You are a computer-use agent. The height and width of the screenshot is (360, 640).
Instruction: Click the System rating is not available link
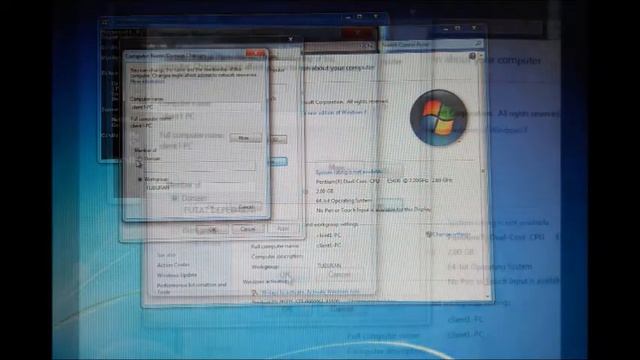click(x=349, y=172)
